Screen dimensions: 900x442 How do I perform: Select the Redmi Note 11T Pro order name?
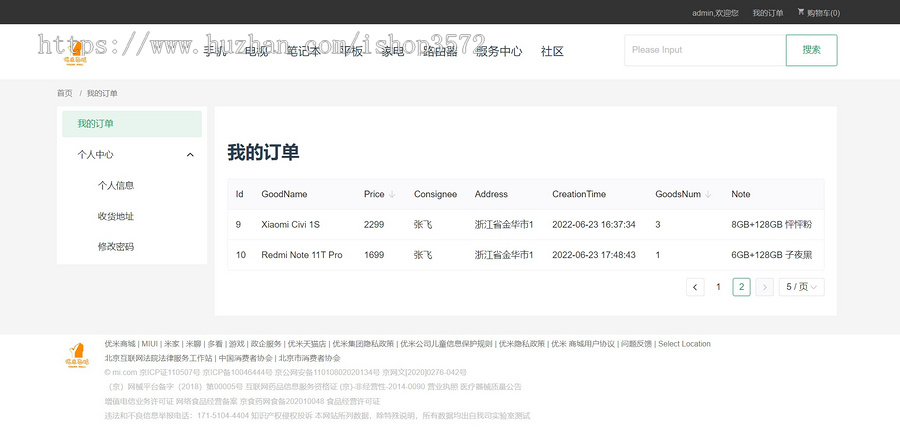302,254
